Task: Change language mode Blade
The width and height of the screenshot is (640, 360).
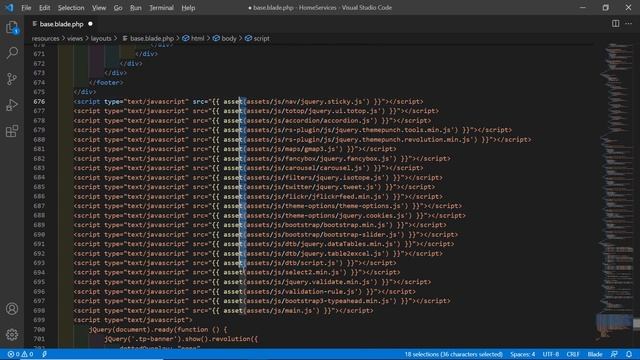Action: click(x=595, y=354)
